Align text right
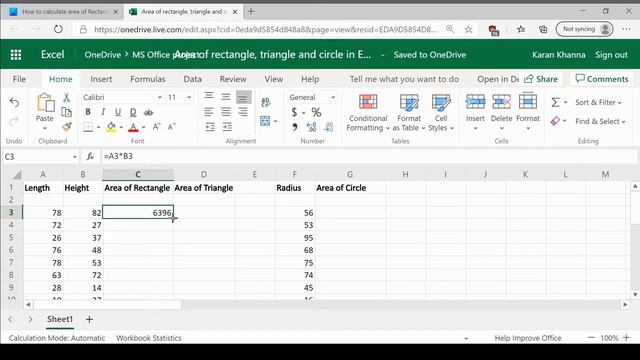 (x=243, y=112)
